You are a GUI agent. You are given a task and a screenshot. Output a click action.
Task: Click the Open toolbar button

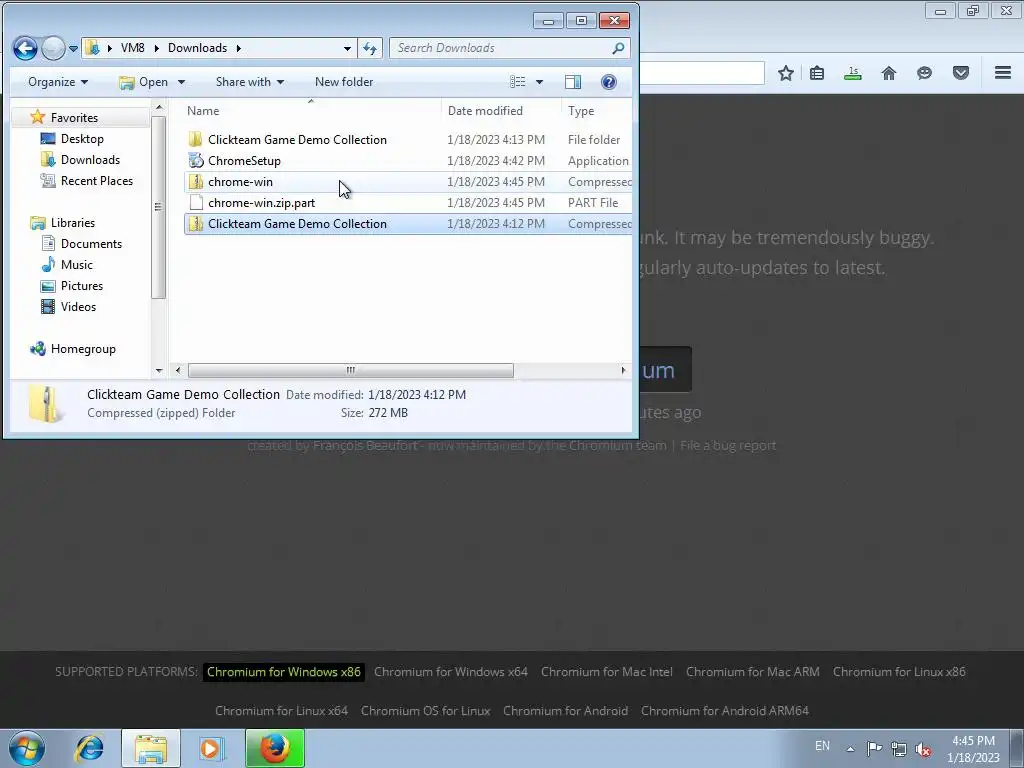[x=144, y=82]
